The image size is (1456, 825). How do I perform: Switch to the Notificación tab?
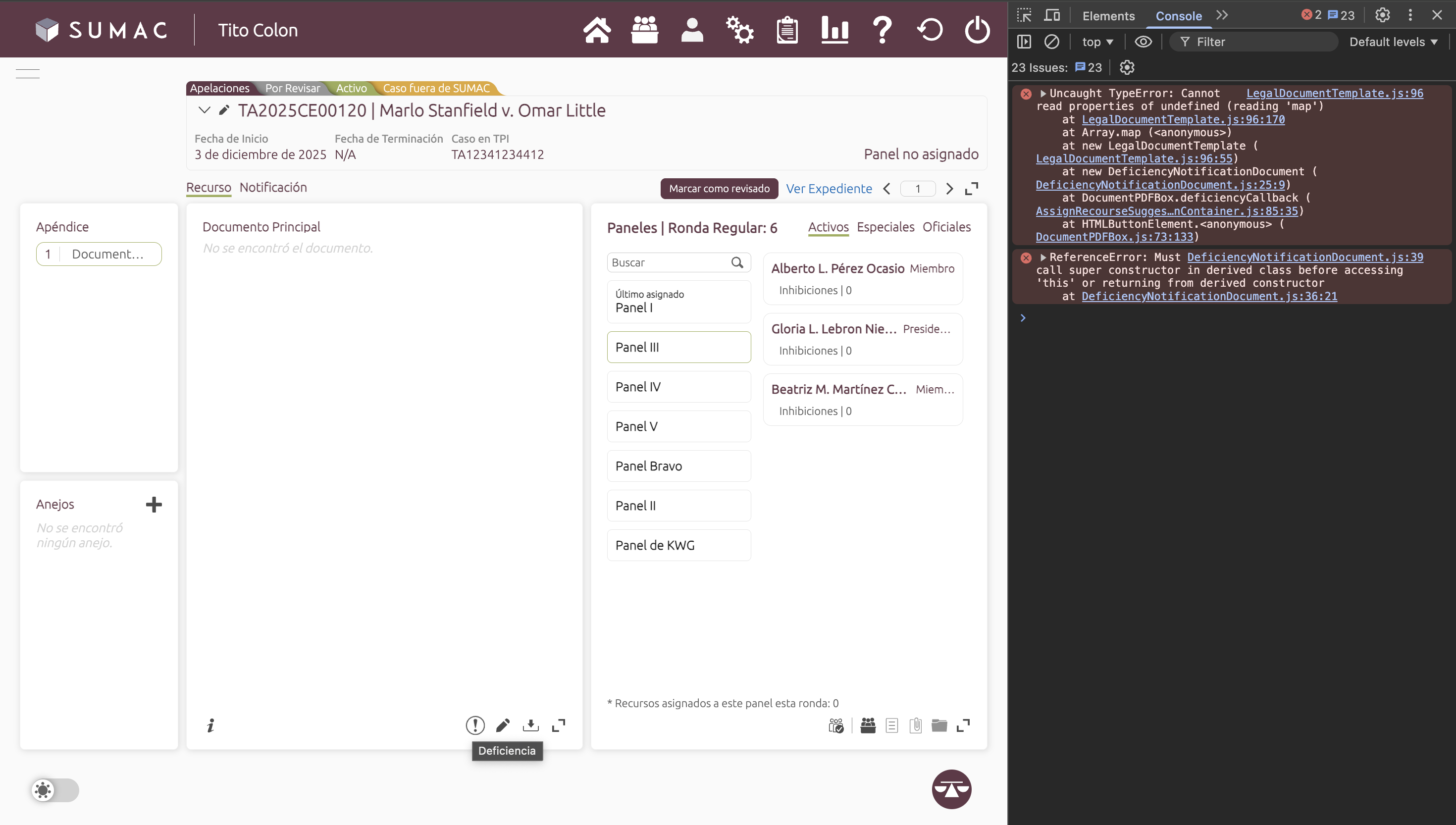[x=273, y=188]
